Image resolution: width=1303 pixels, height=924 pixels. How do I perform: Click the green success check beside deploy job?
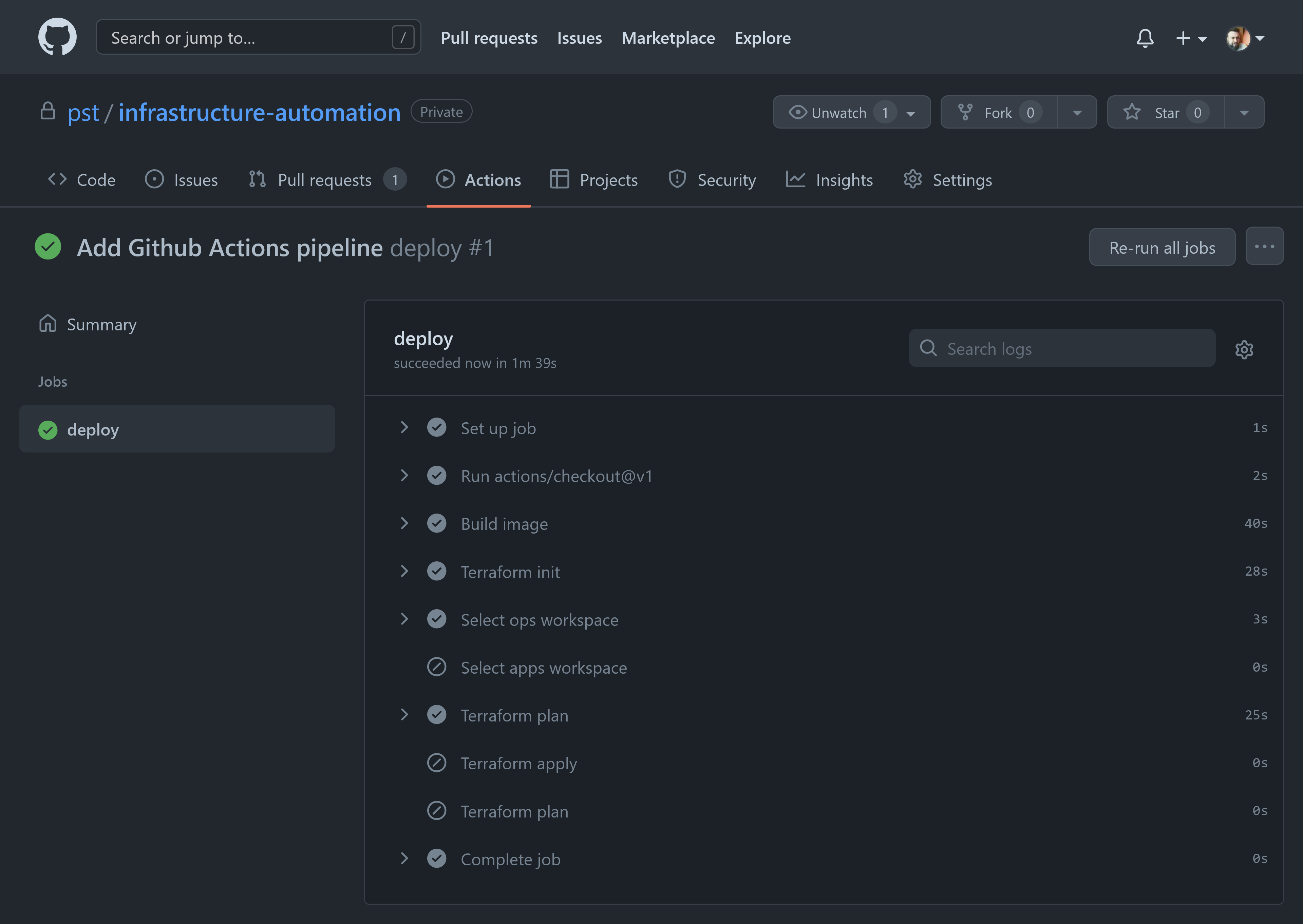(49, 429)
